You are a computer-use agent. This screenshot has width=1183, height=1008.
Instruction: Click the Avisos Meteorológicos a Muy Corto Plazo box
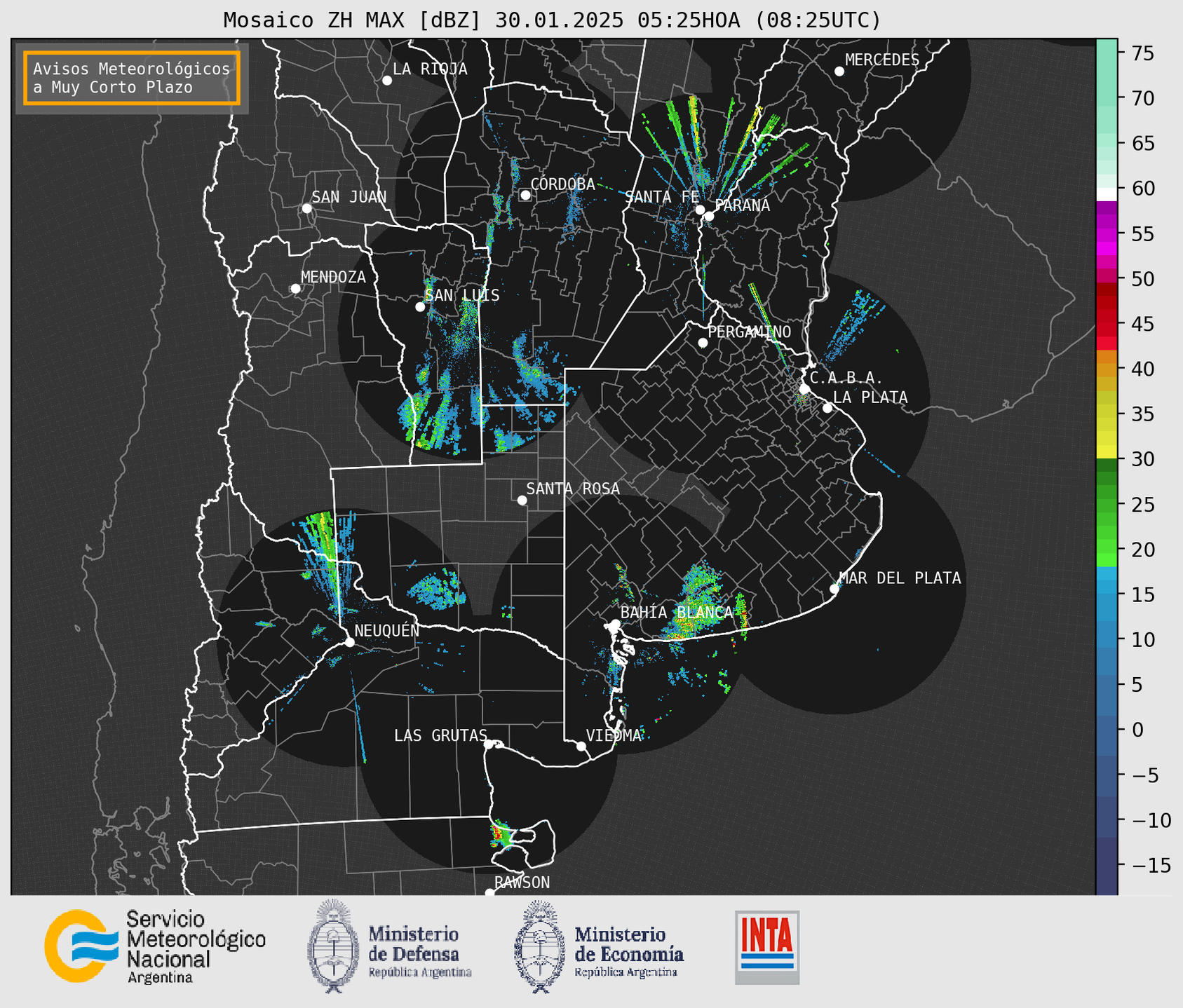coord(132,78)
